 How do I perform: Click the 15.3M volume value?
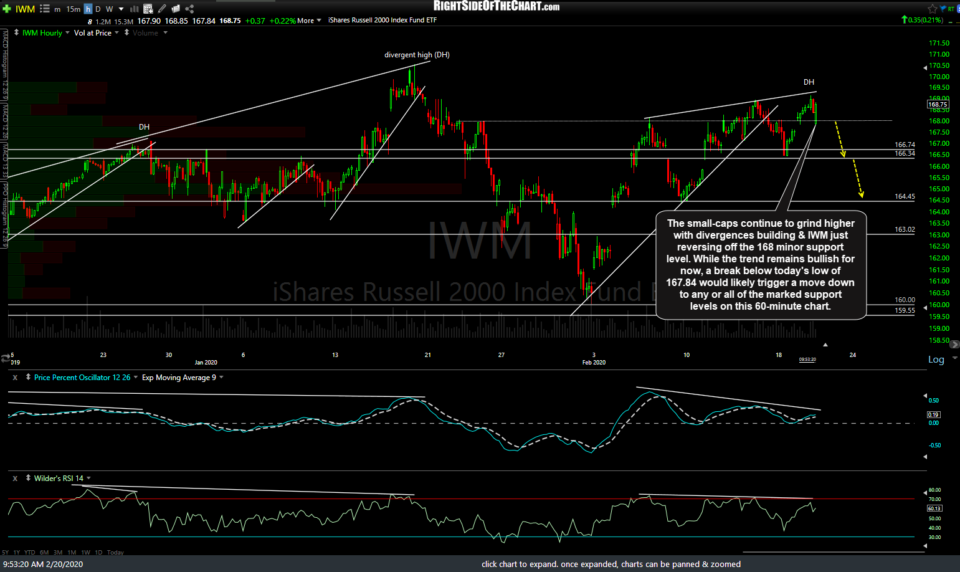124,21
